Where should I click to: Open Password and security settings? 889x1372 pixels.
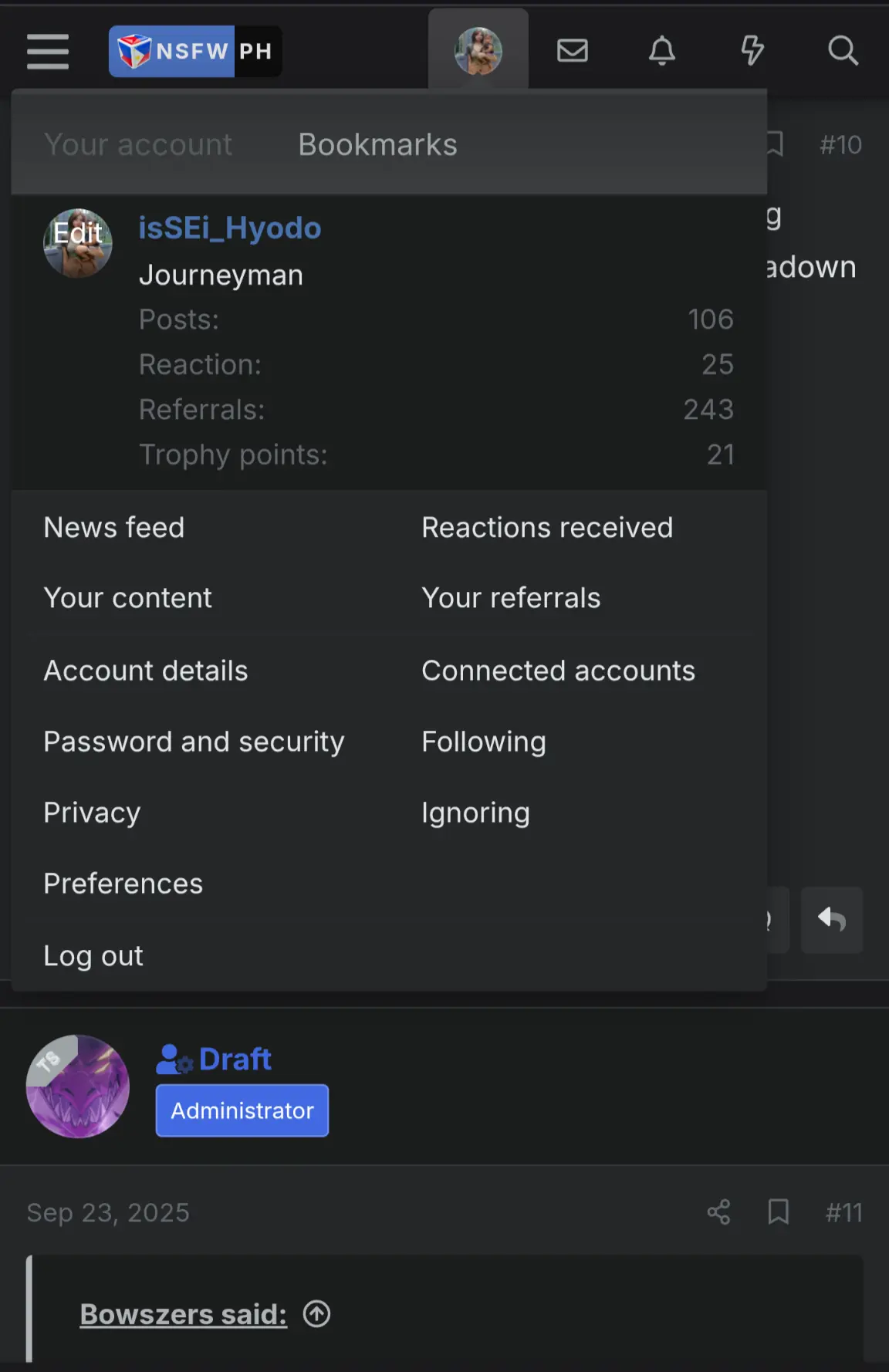coord(194,742)
